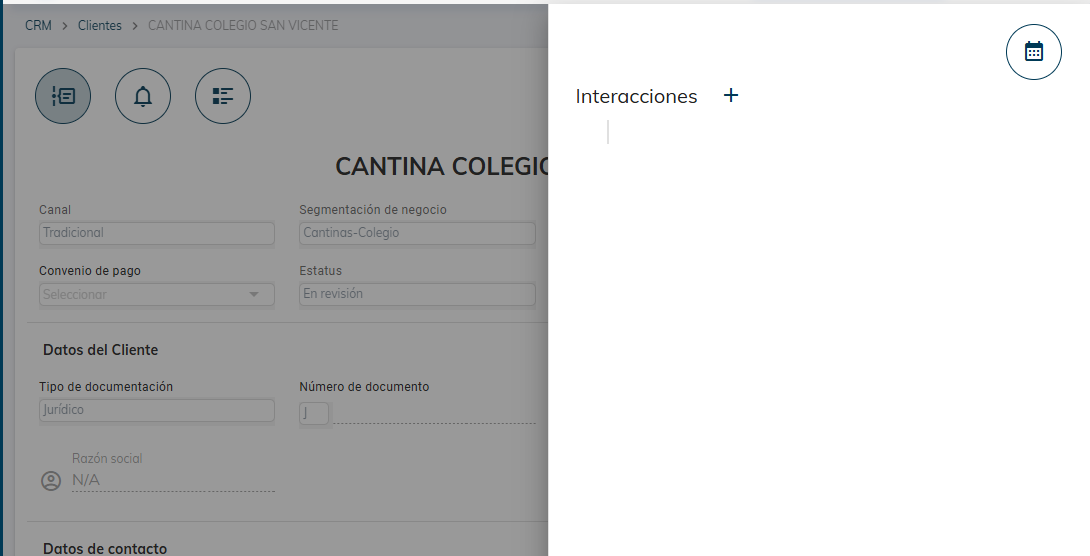Focus the Número de documento input line
Image resolution: width=1090 pixels, height=556 pixels.
(434, 412)
